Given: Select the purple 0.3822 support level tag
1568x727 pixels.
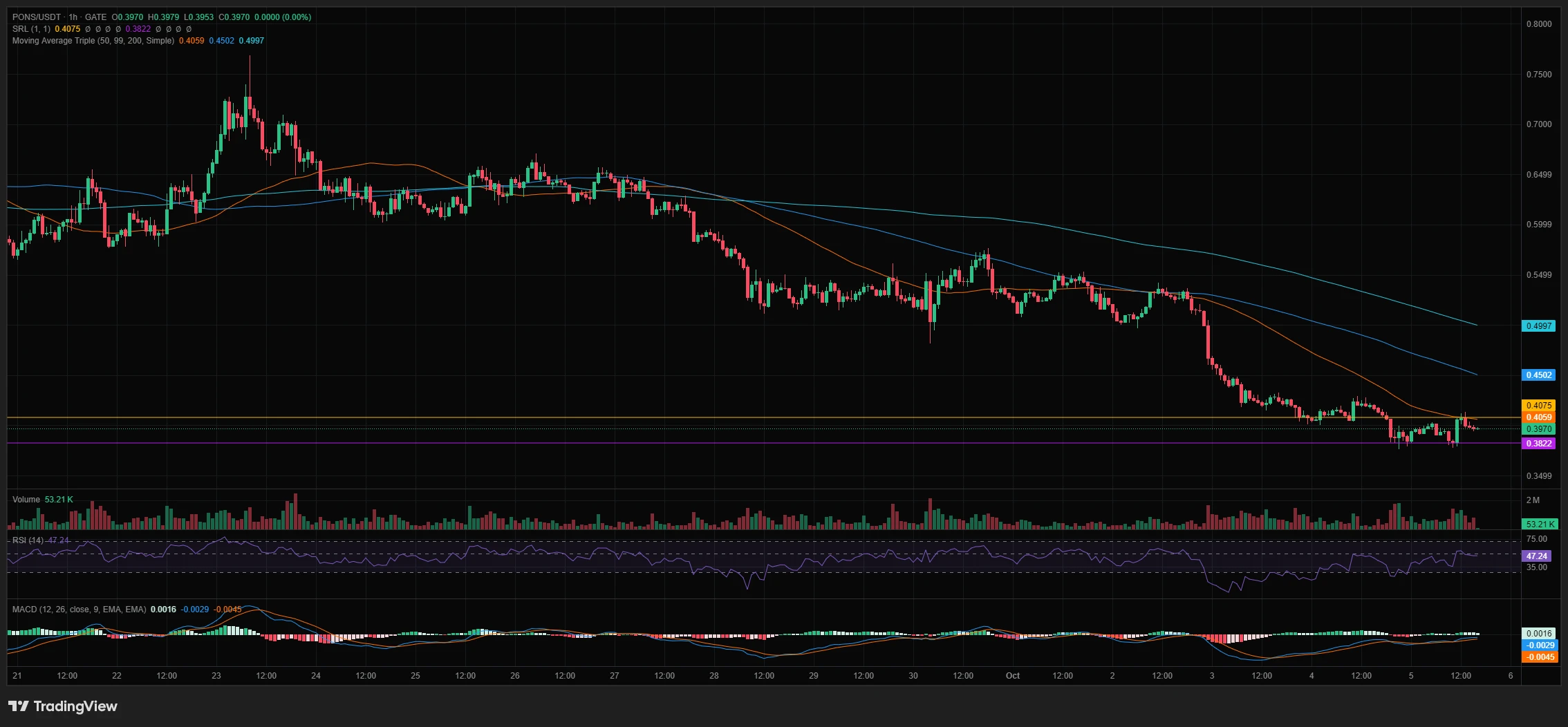Looking at the screenshot, I should 1539,444.
